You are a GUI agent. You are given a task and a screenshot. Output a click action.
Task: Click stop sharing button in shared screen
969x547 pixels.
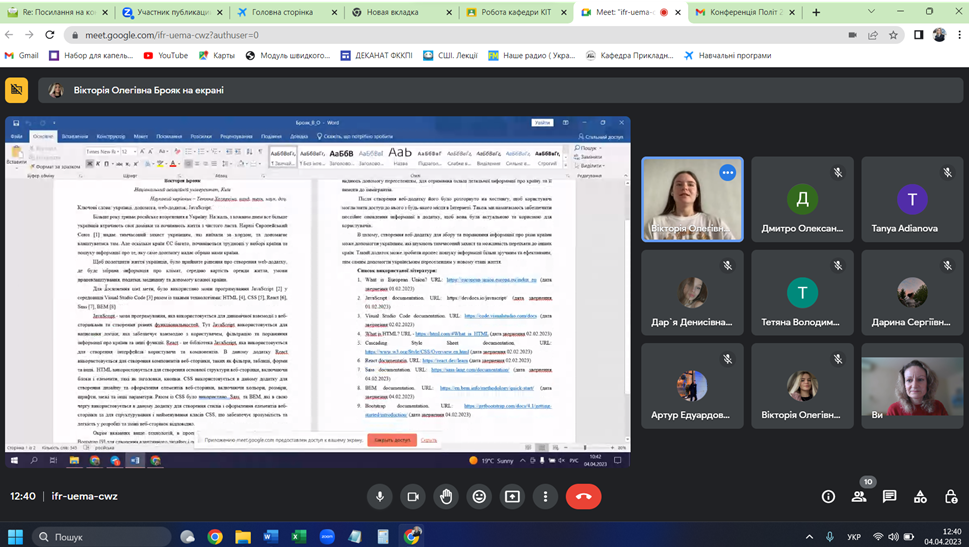click(x=392, y=440)
